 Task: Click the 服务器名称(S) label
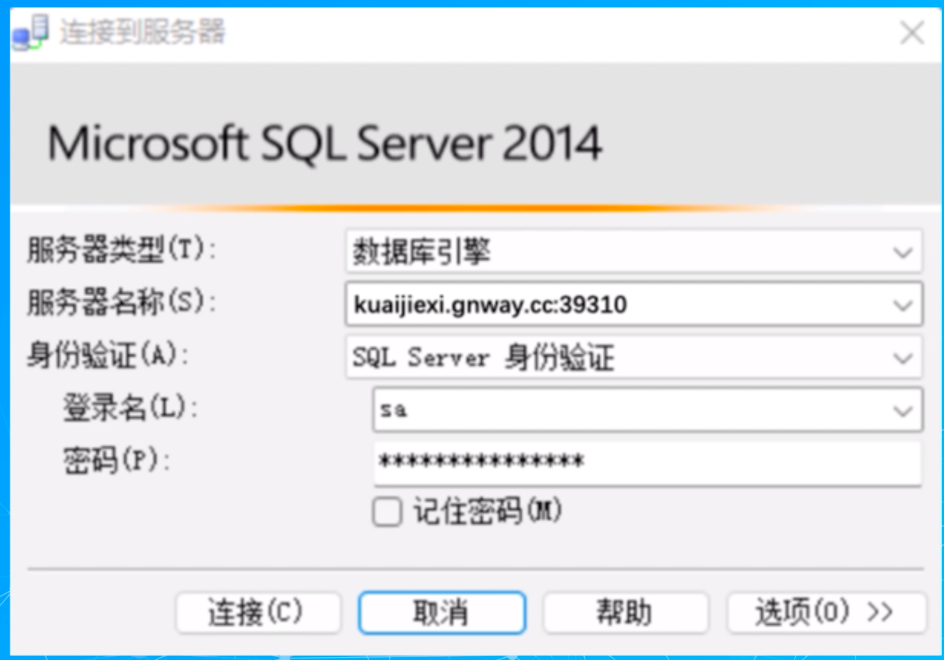[121, 302]
